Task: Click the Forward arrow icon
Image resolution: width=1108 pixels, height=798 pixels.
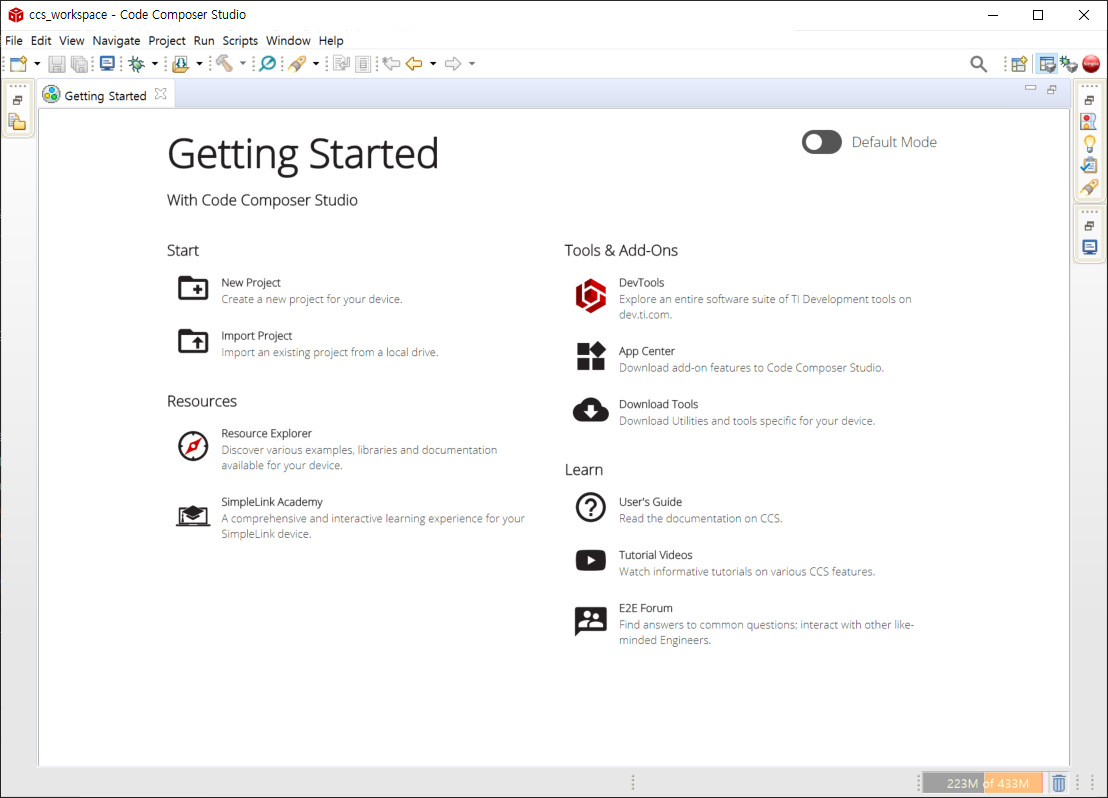Action: tap(453, 64)
